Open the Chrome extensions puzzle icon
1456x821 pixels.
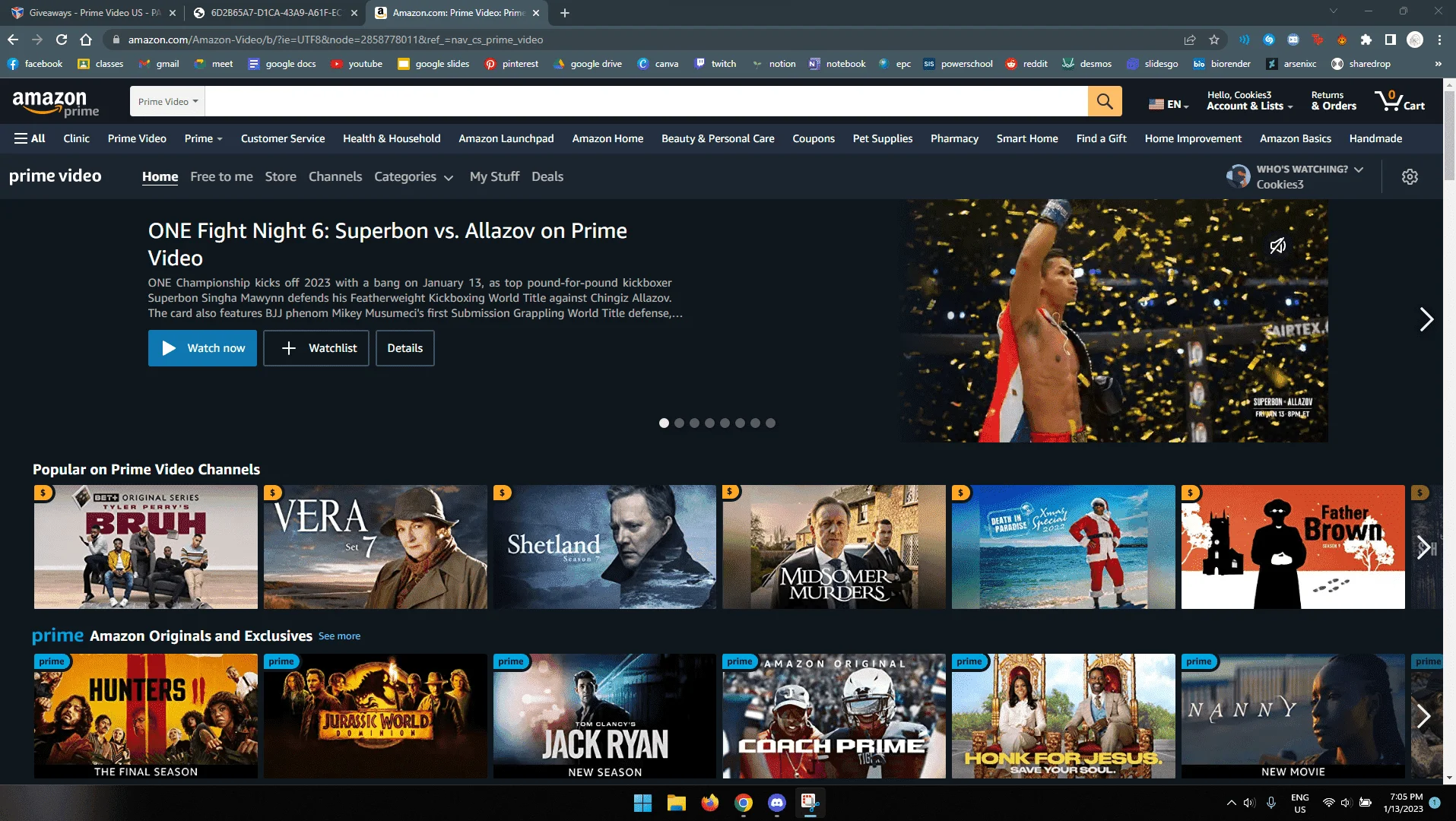tap(1366, 40)
